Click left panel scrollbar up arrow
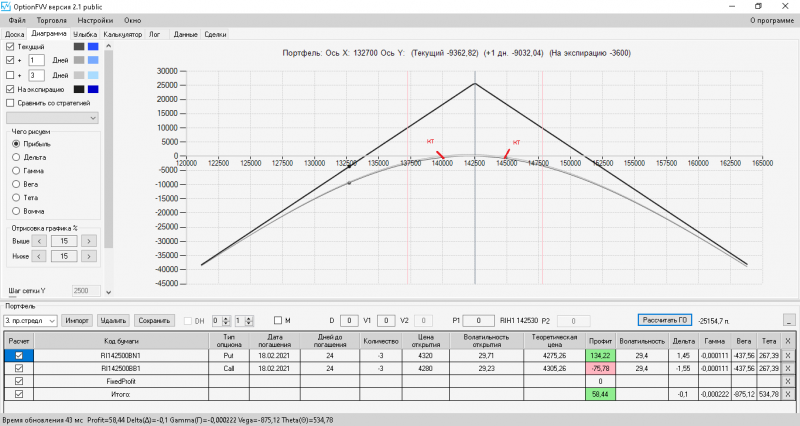The width and height of the screenshot is (800, 426). pyautogui.click(x=108, y=46)
